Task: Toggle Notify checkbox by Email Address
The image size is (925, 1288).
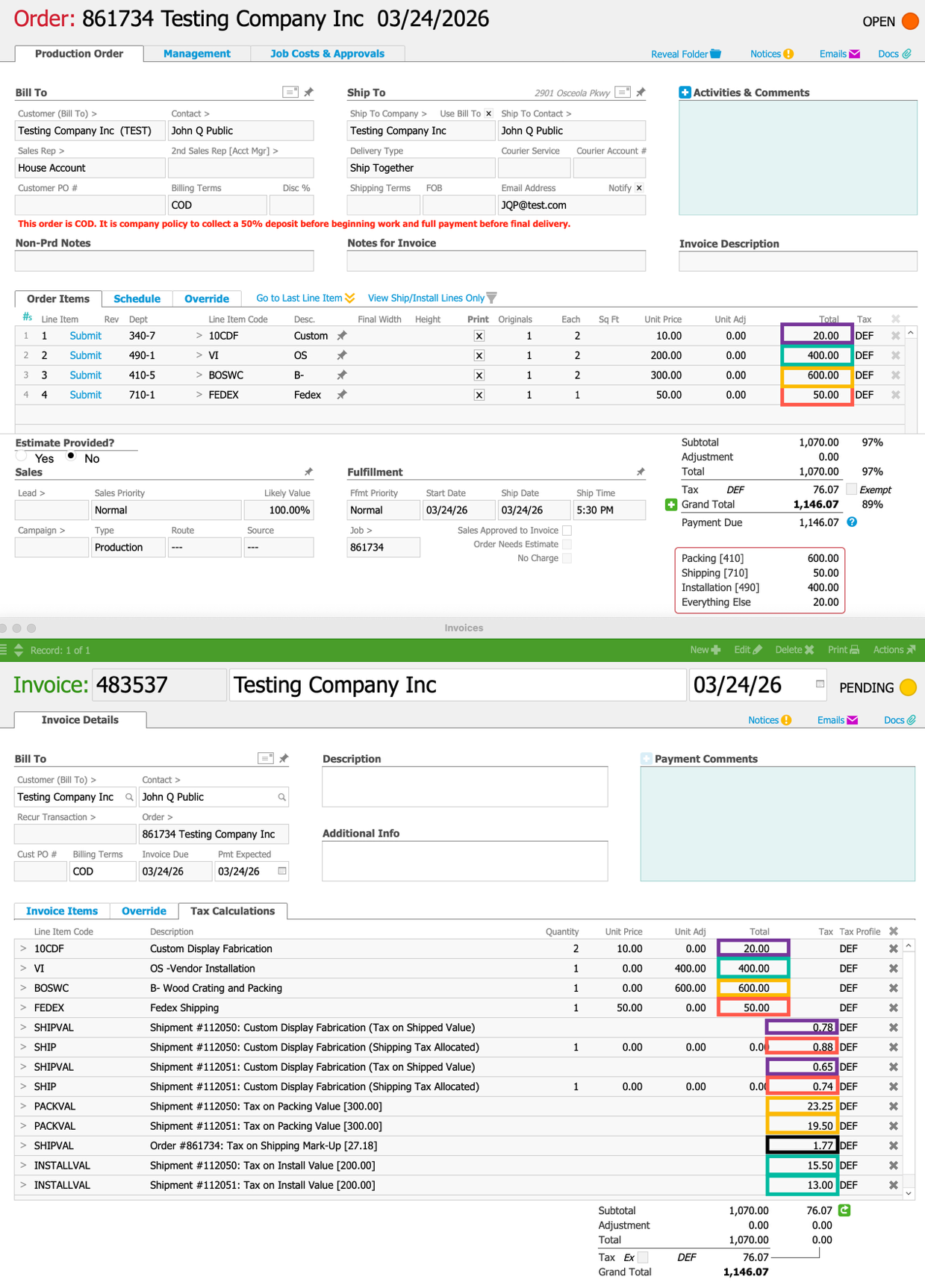Action: [639, 188]
